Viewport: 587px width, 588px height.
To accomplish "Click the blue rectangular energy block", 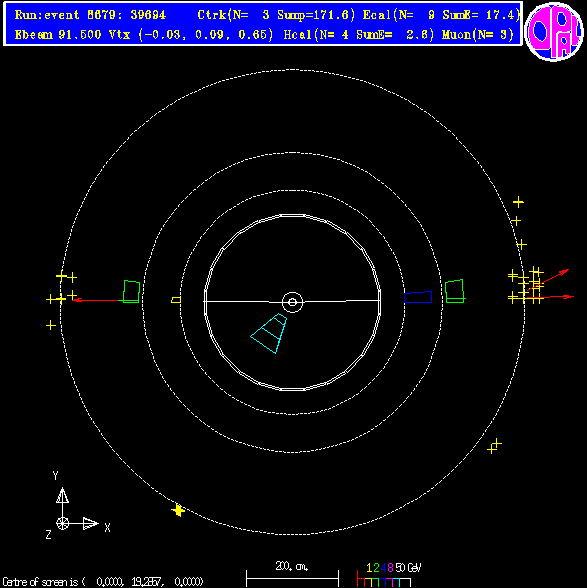I will (418, 297).
